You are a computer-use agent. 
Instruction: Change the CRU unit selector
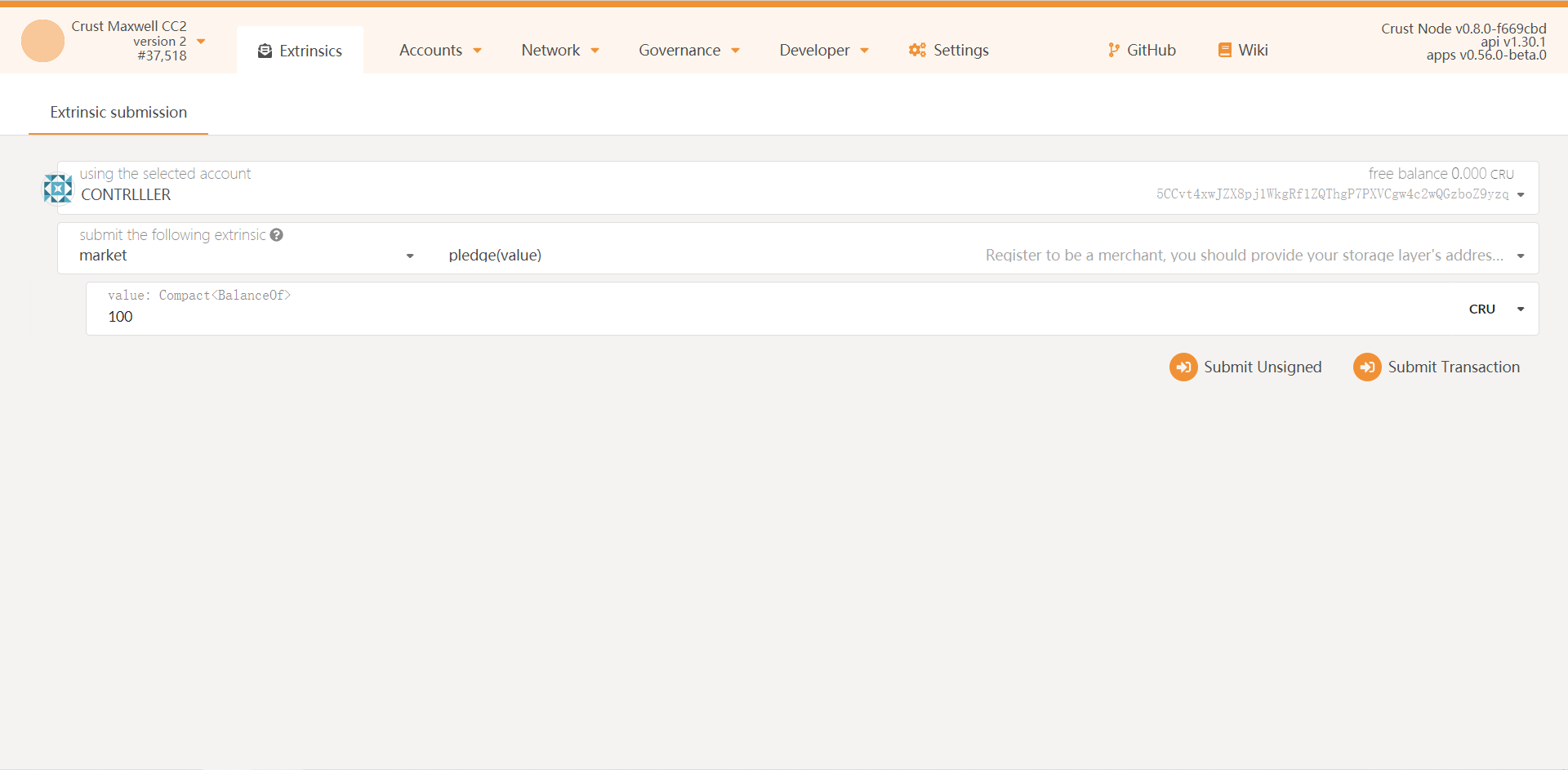[x=1496, y=309]
